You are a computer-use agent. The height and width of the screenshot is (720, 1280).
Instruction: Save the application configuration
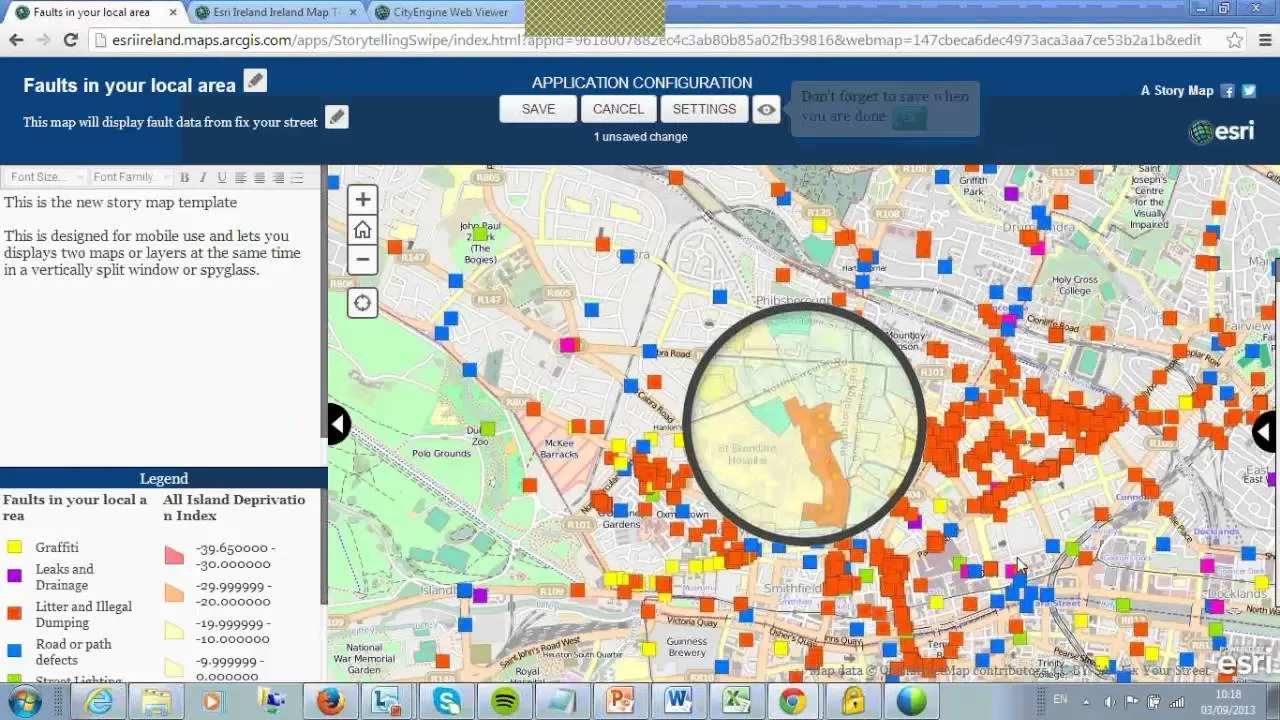coord(538,109)
